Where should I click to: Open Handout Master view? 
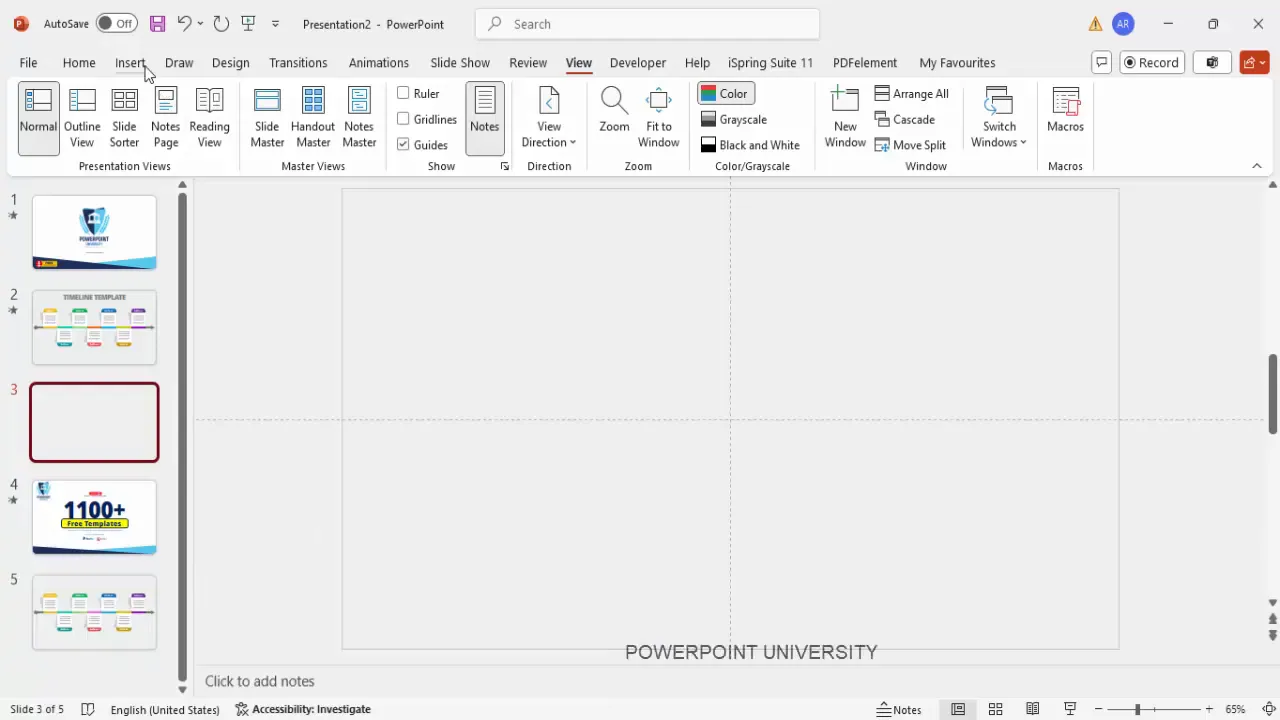(x=313, y=113)
